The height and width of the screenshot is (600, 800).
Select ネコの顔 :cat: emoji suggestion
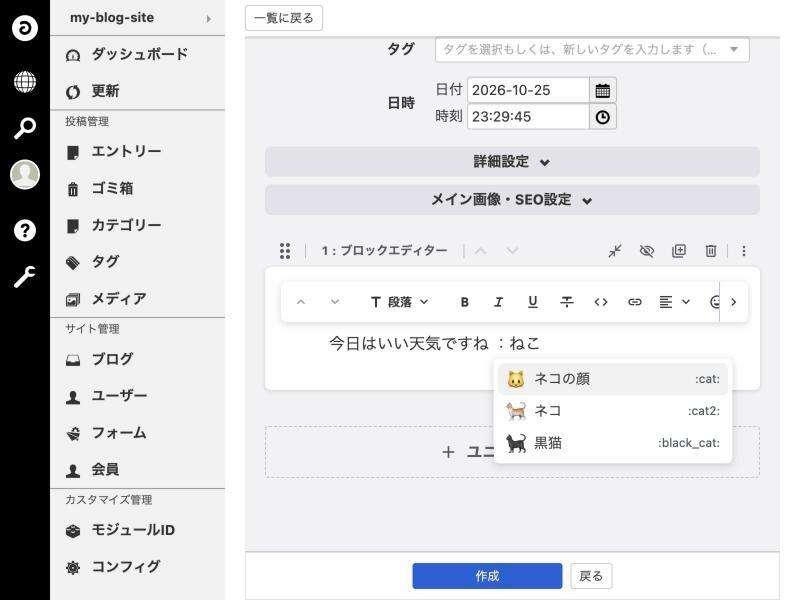click(x=613, y=379)
